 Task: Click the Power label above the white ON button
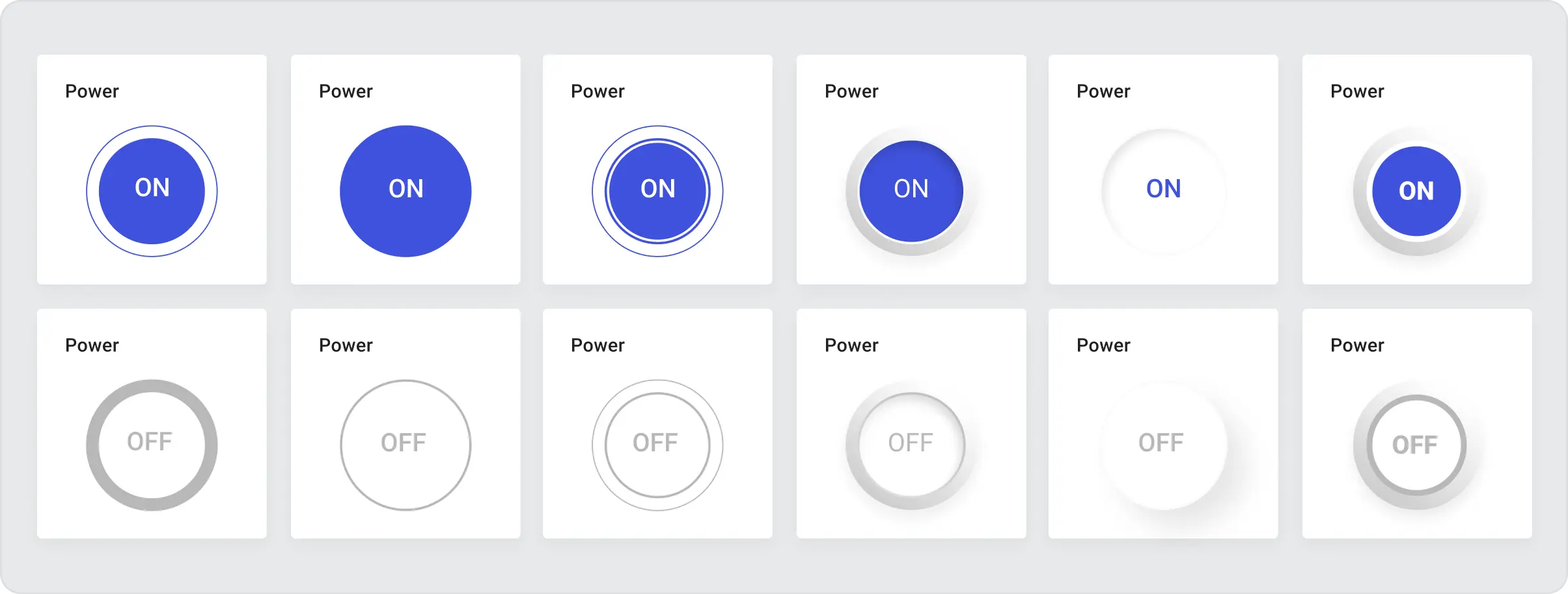1103,91
